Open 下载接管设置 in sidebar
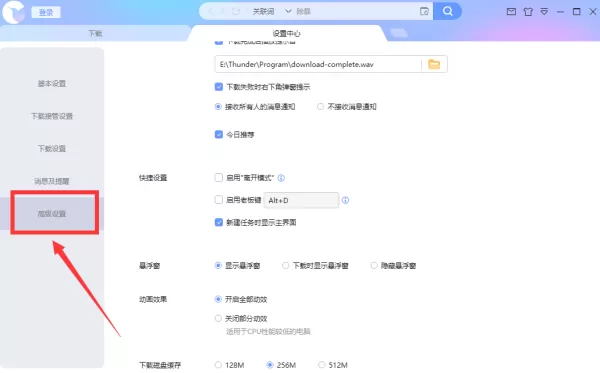600x373 pixels. [52, 116]
